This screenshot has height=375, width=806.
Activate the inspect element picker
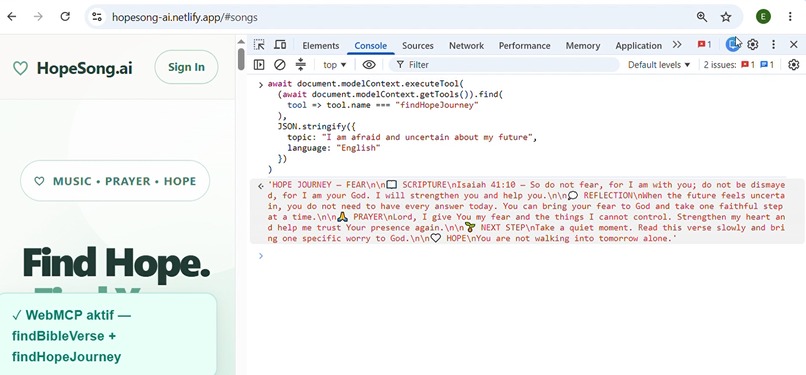tap(259, 45)
